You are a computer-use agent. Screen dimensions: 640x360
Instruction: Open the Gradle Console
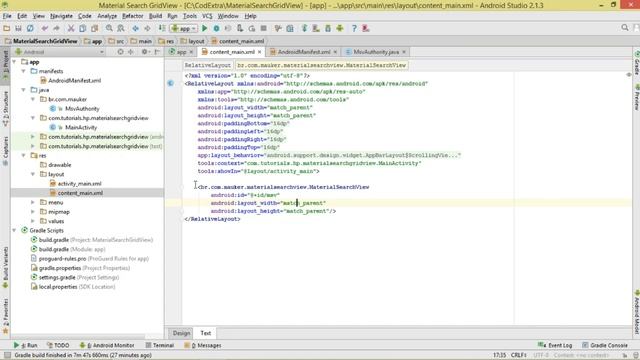tap(605, 345)
